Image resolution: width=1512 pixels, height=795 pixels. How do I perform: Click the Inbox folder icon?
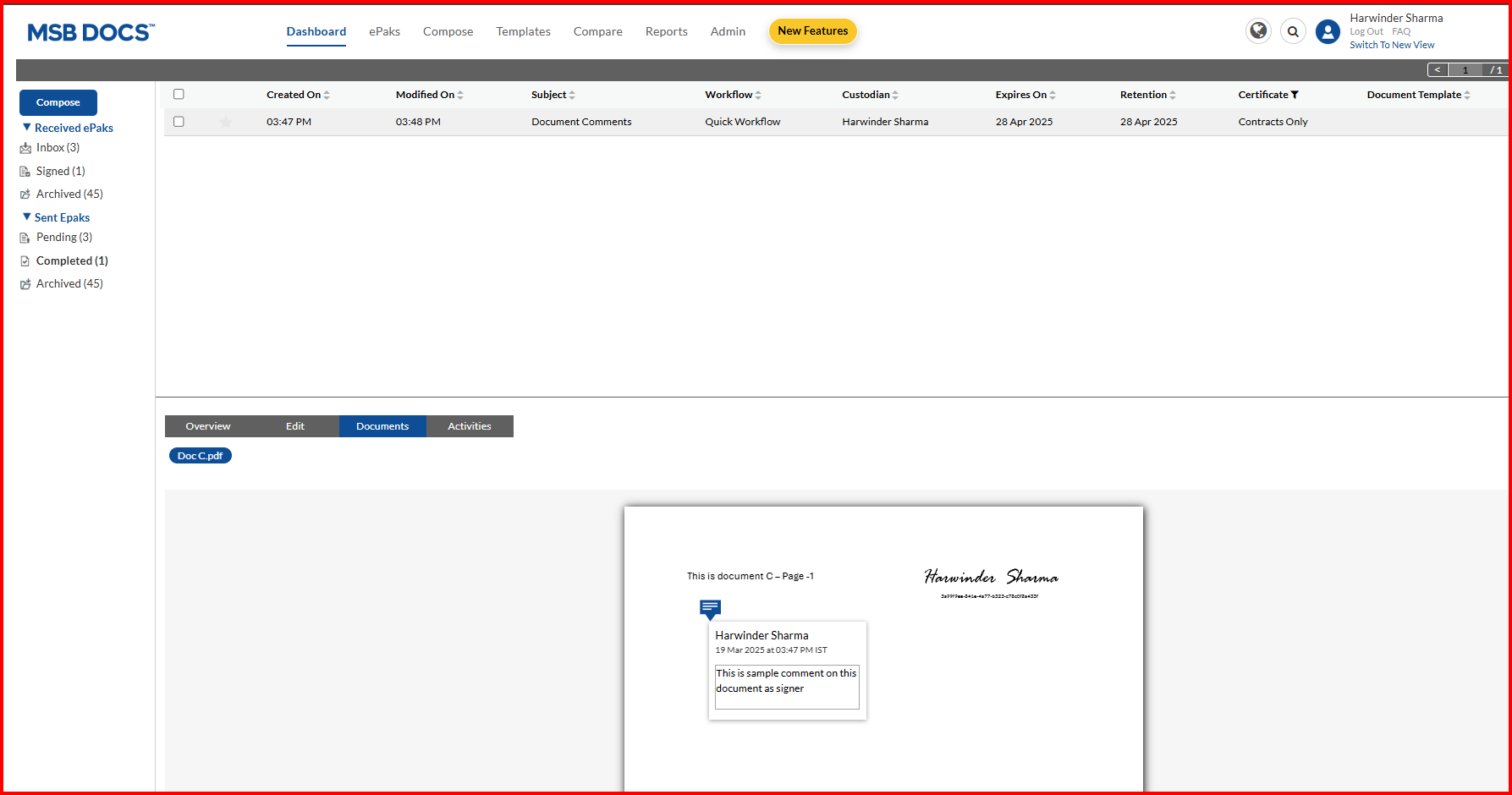click(x=25, y=148)
